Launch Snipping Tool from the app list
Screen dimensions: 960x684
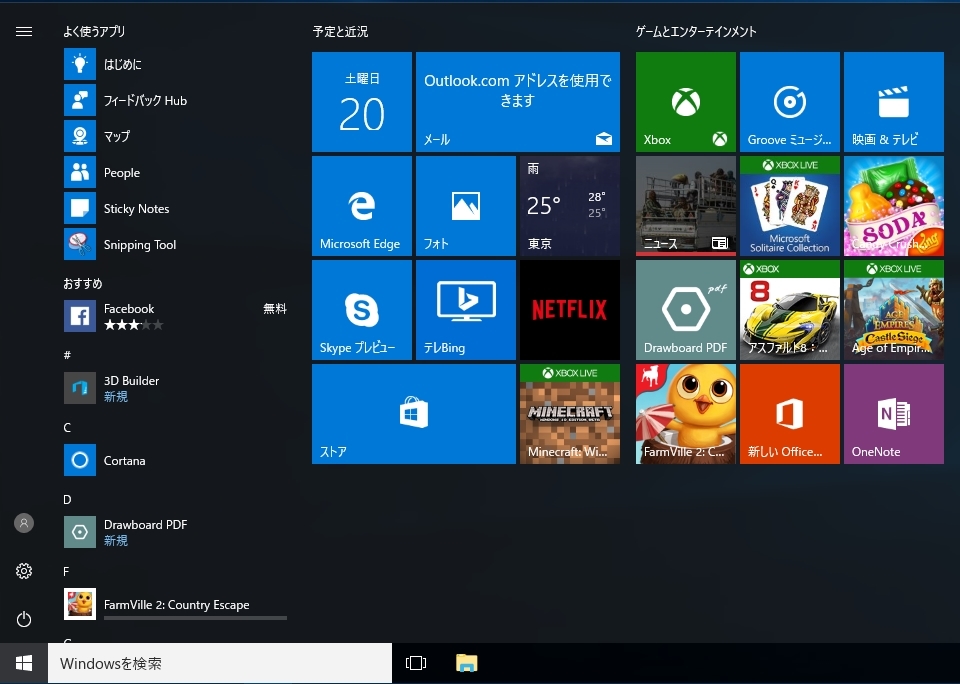pyautogui.click(x=139, y=245)
